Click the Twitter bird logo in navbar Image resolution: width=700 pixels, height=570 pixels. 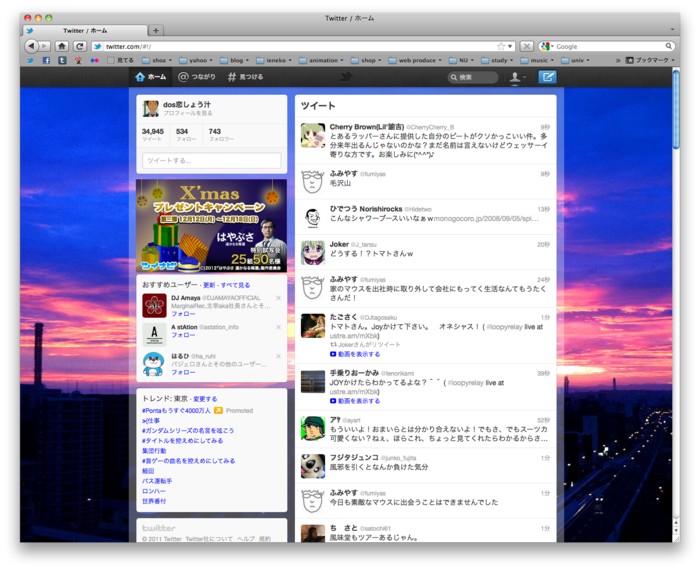coord(346,77)
